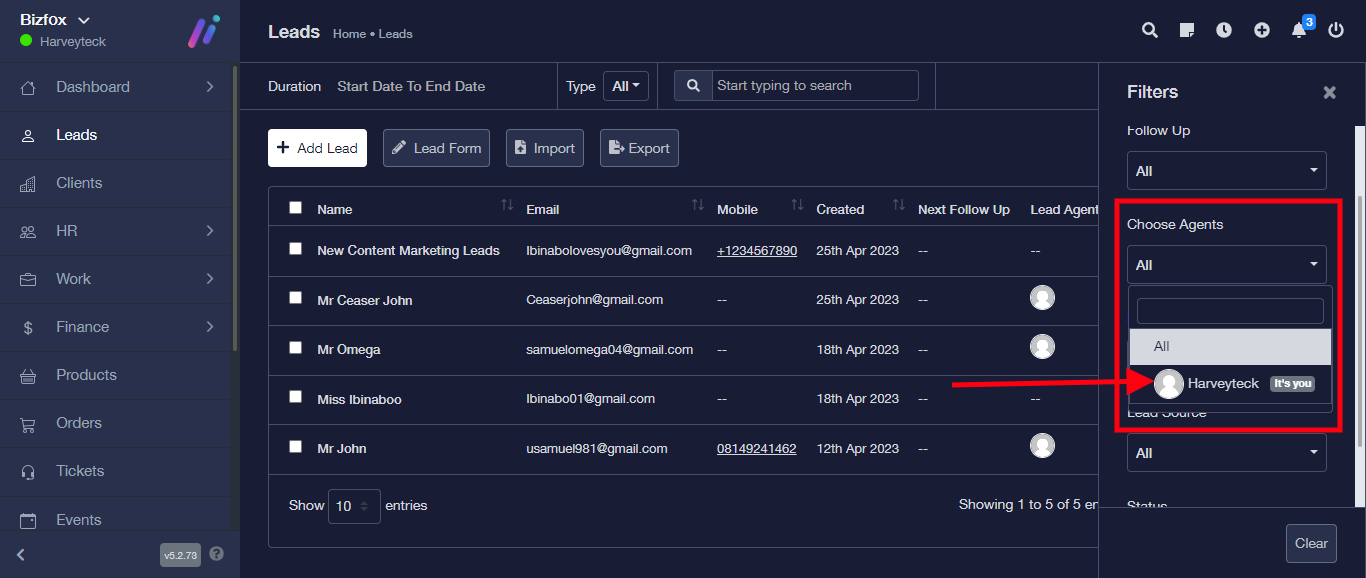The height and width of the screenshot is (578, 1366).
Task: Open the notifications bell
Action: pos(1299,30)
